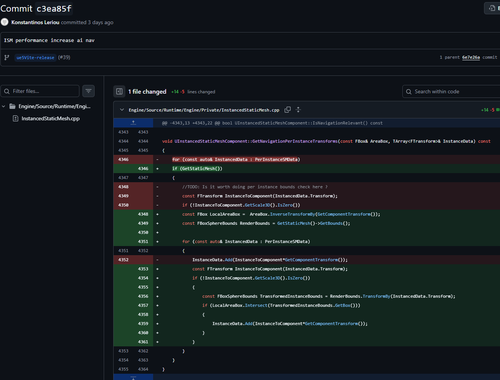Screen dimensions: 500x380
Task: Focus the Search within code field
Action: click(451, 91)
